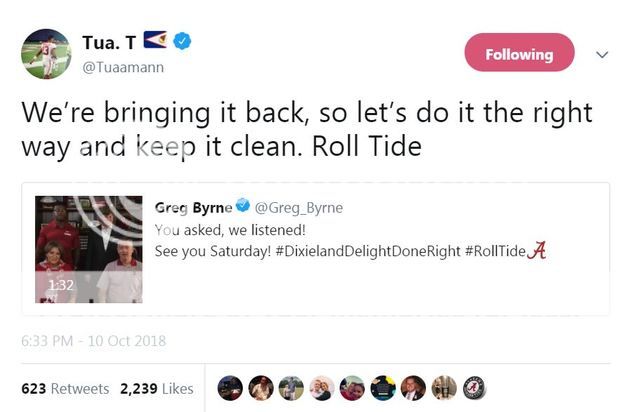Toggle the Following button
This screenshot has height=412, width=640.
pos(519,53)
